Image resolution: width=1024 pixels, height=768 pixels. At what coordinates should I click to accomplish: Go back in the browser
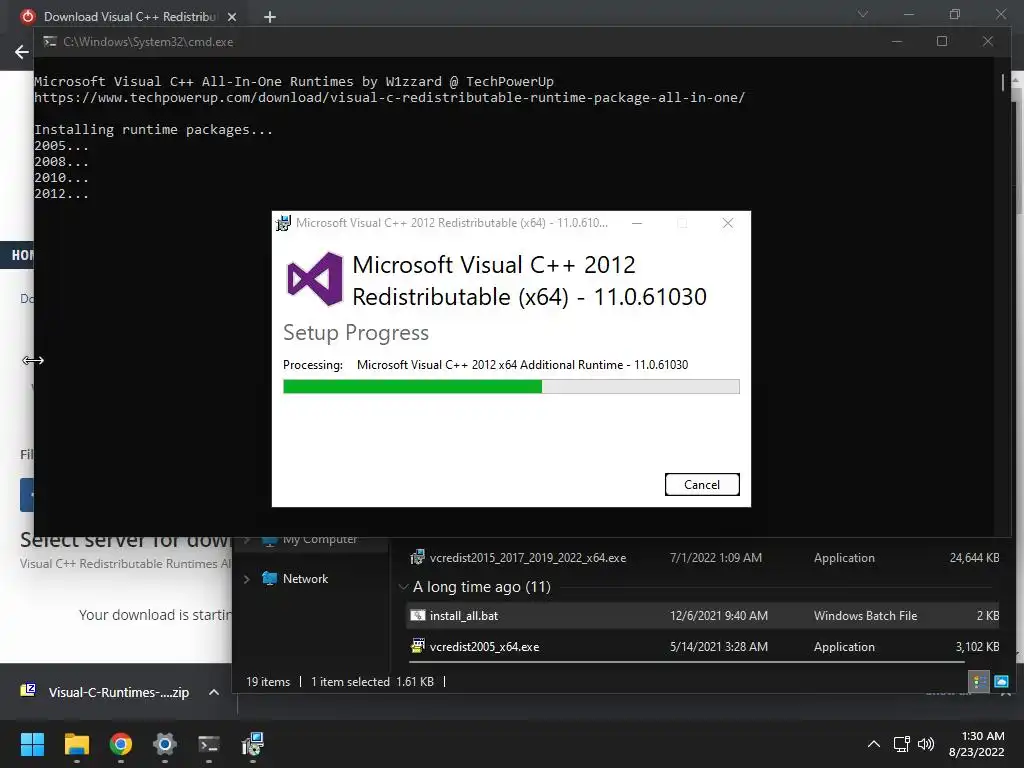22,52
